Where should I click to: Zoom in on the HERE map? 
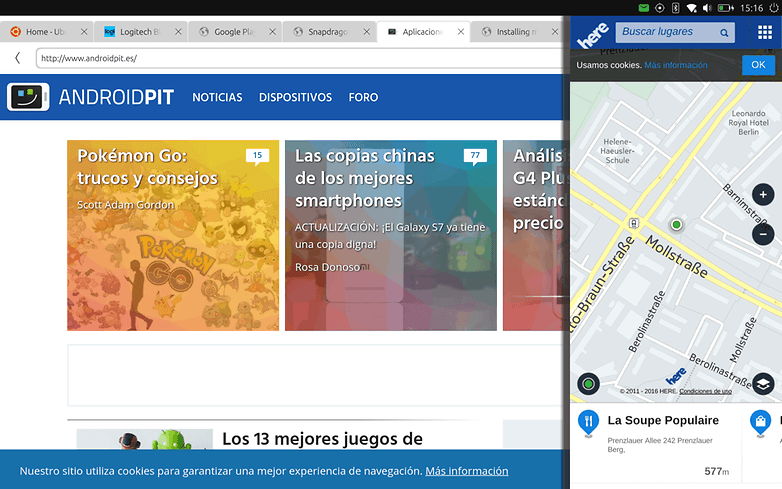pos(763,195)
